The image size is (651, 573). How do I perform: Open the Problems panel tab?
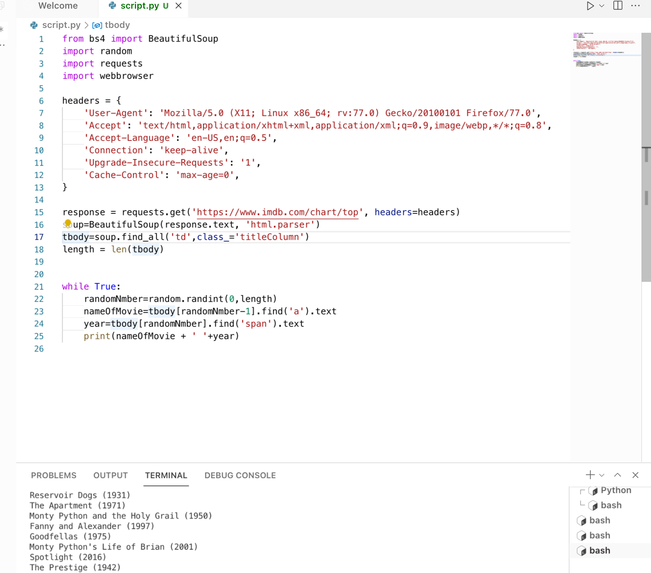(54, 475)
